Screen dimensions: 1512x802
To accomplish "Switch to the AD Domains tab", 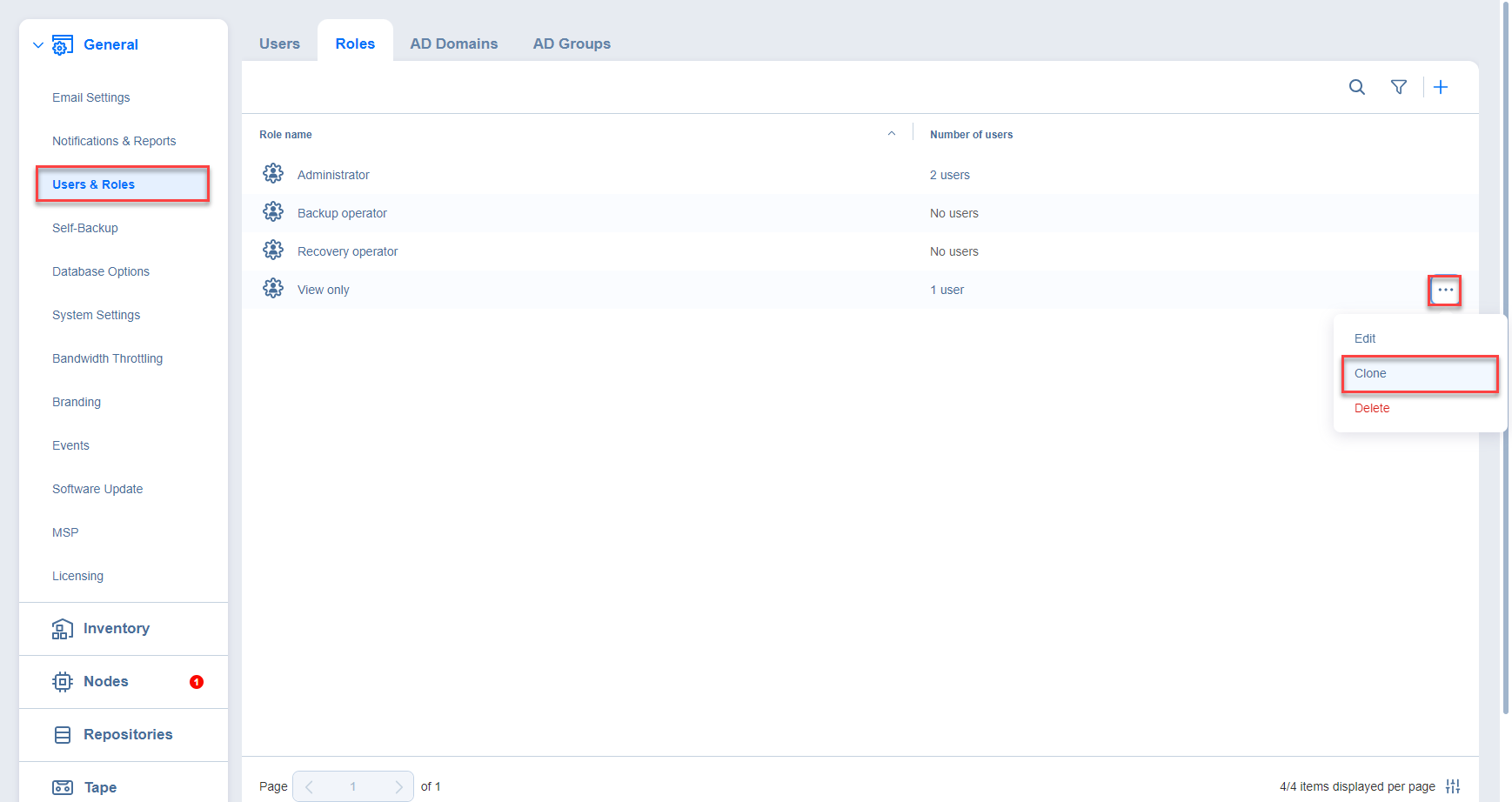I will (x=453, y=43).
